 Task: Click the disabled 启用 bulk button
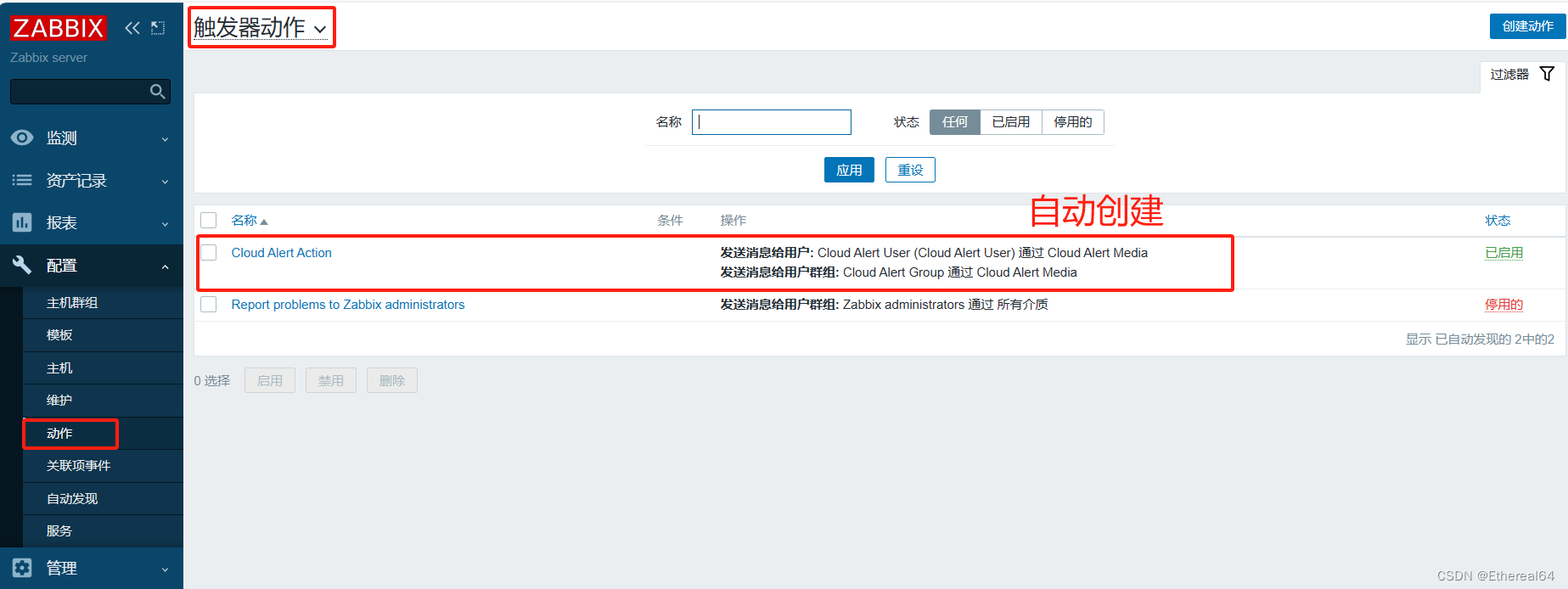[x=270, y=380]
